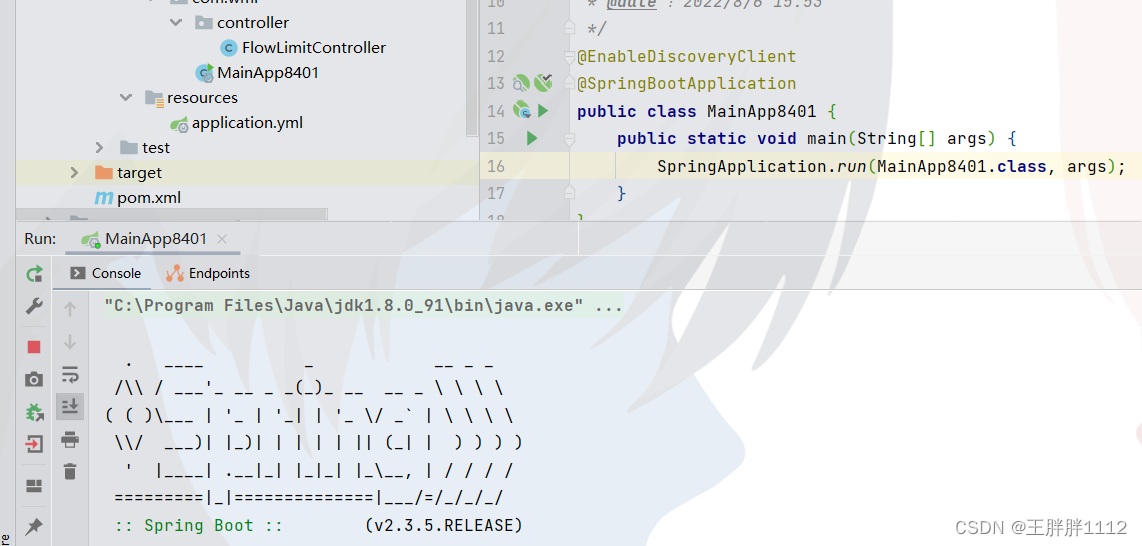Click Spring bean search gutter icon on line 13

521,84
